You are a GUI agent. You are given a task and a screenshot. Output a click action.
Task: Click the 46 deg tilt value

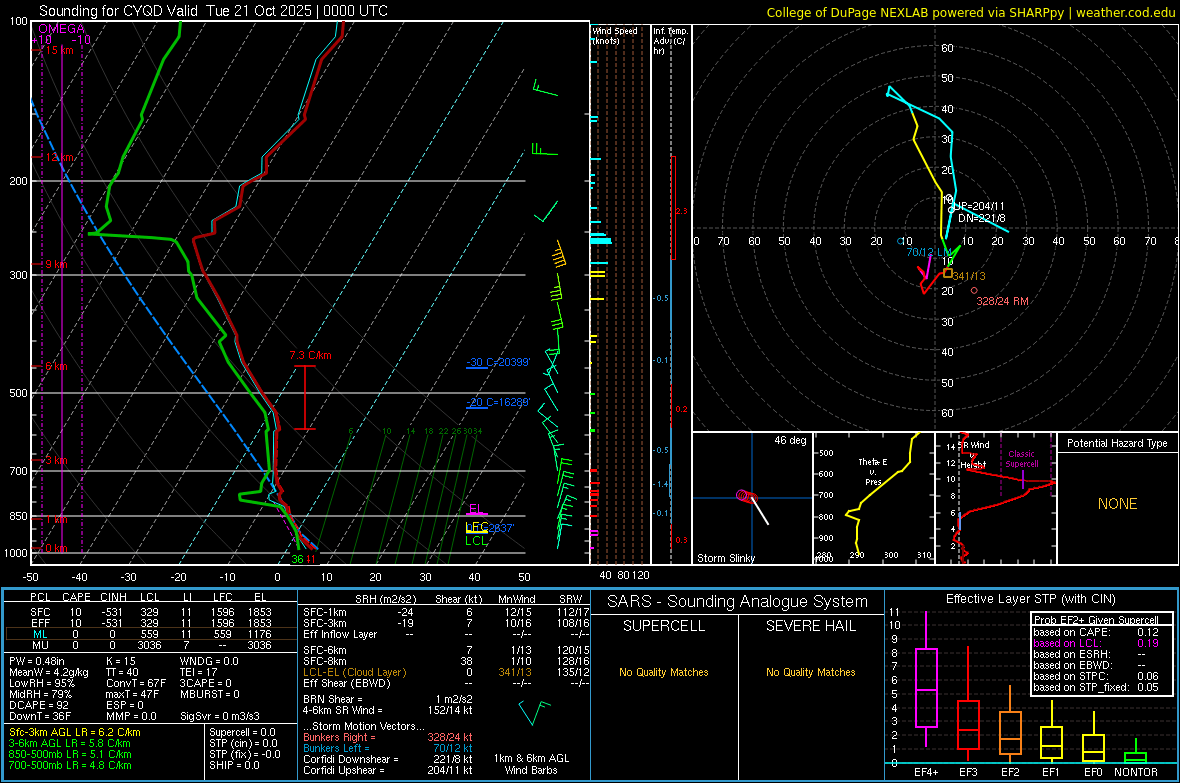pos(790,440)
